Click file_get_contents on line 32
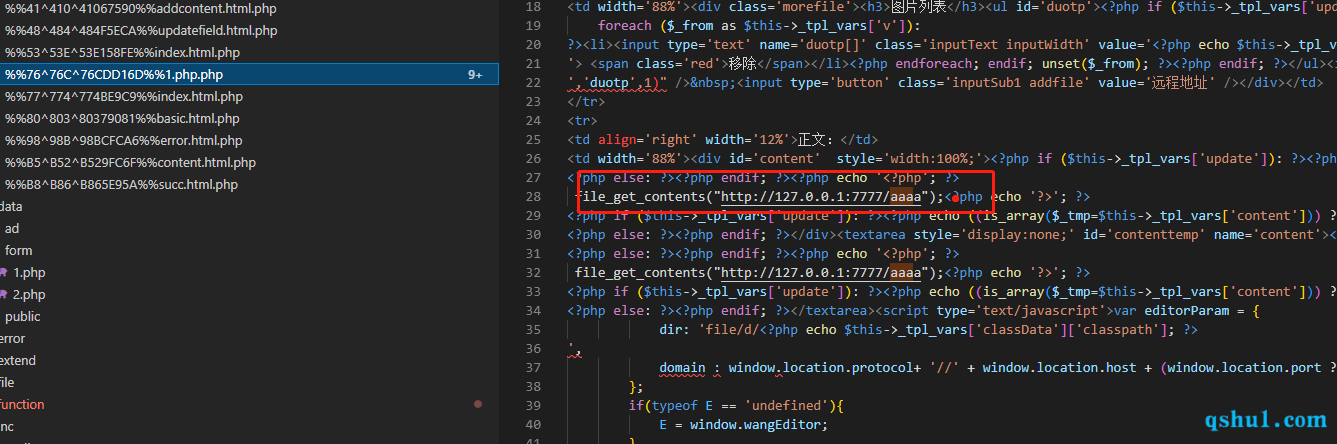The image size is (1337, 444). point(639,272)
